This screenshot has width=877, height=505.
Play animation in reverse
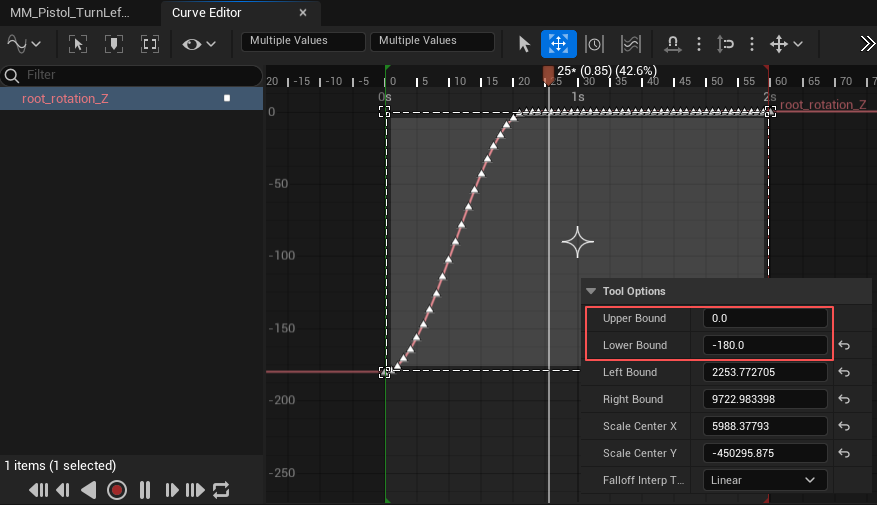[x=89, y=490]
